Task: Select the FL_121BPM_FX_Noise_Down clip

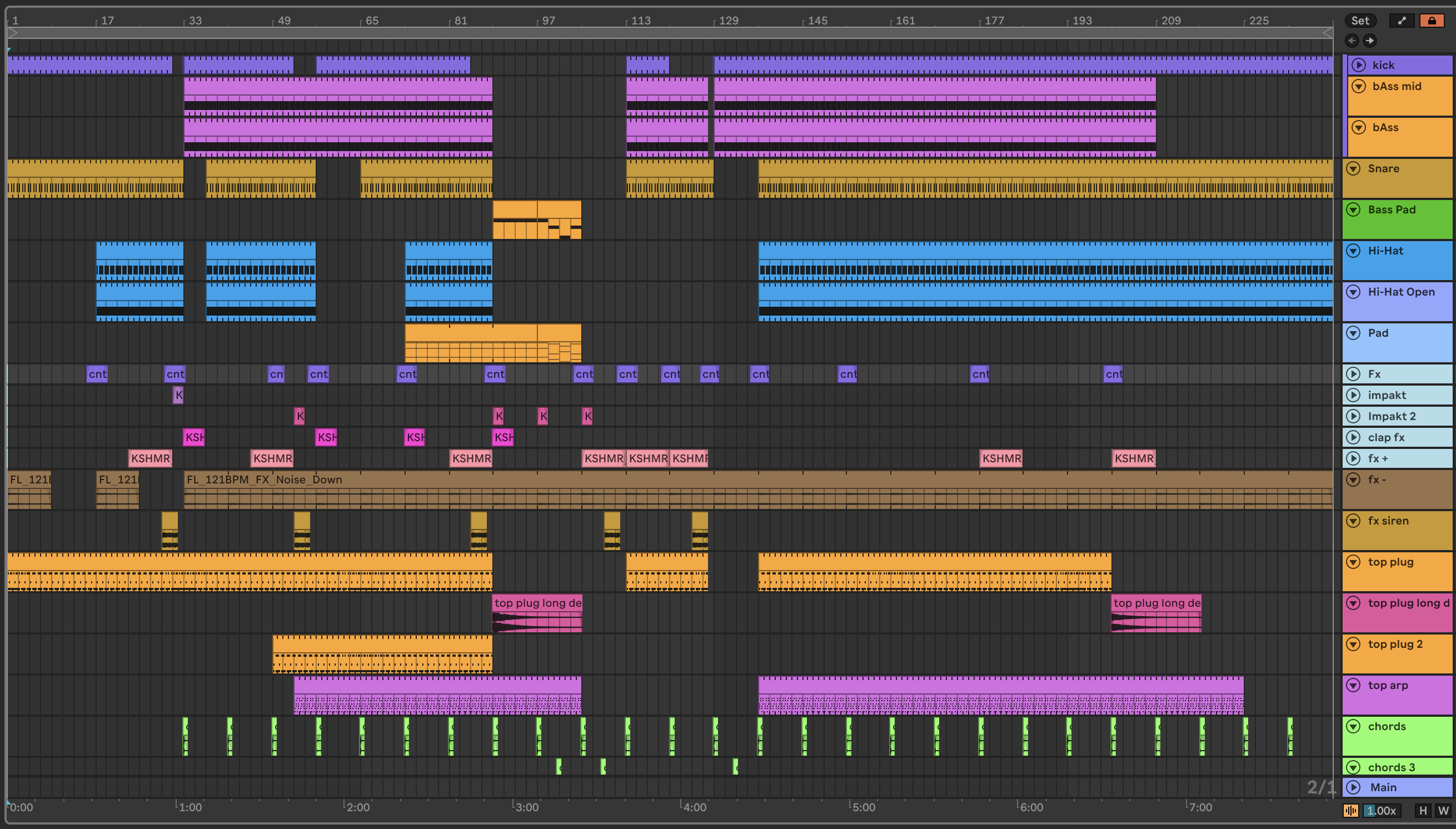Action: point(264,480)
